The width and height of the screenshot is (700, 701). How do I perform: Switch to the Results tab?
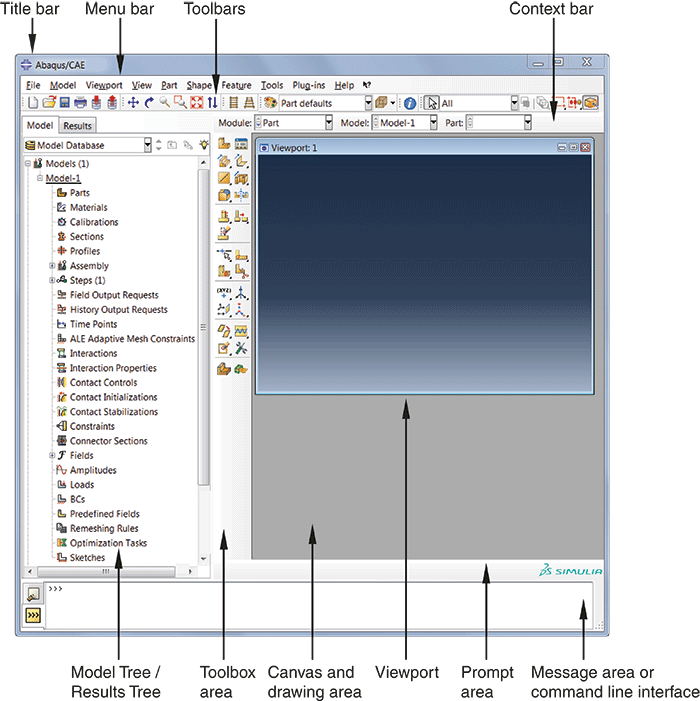78,126
